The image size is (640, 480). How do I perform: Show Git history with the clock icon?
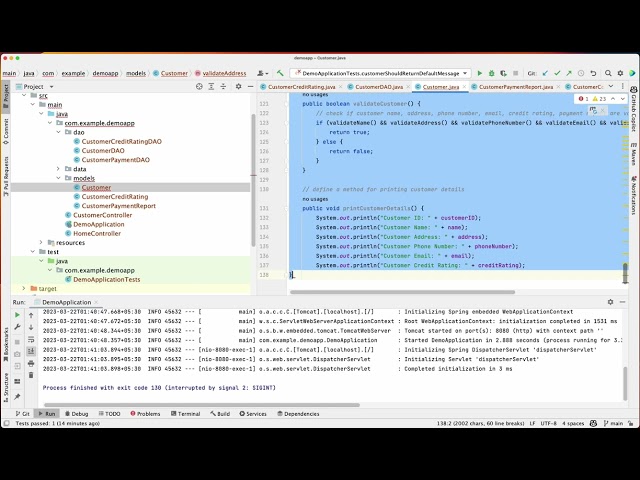point(581,73)
